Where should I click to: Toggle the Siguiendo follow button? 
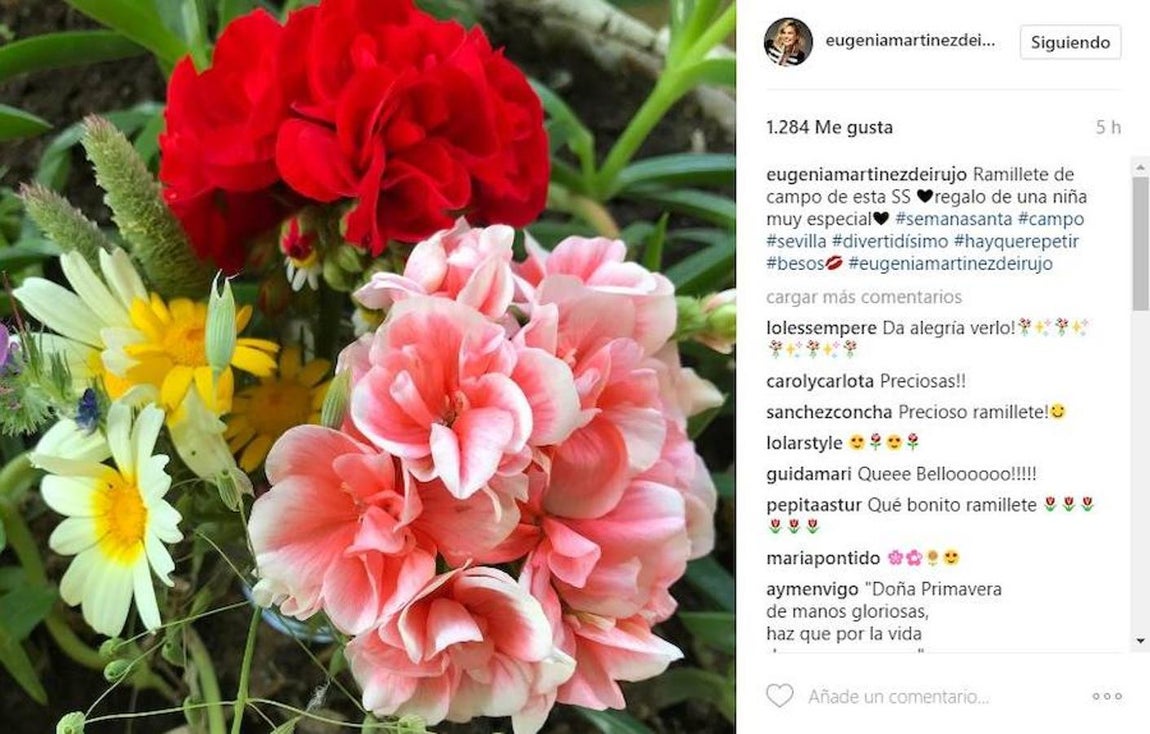pos(1070,42)
